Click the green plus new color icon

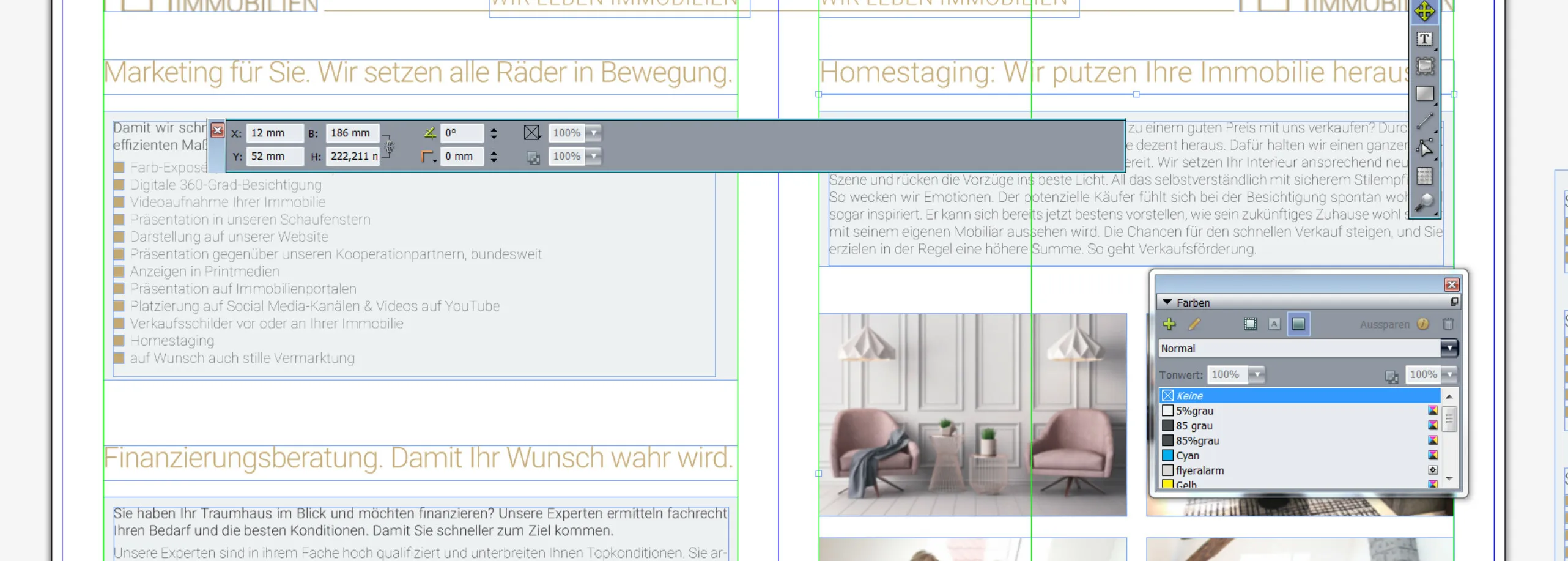1169,324
